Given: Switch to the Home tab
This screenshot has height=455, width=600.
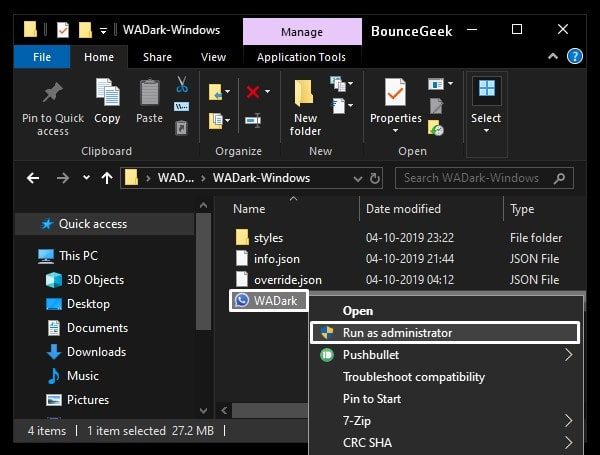Looking at the screenshot, I should coord(99,57).
